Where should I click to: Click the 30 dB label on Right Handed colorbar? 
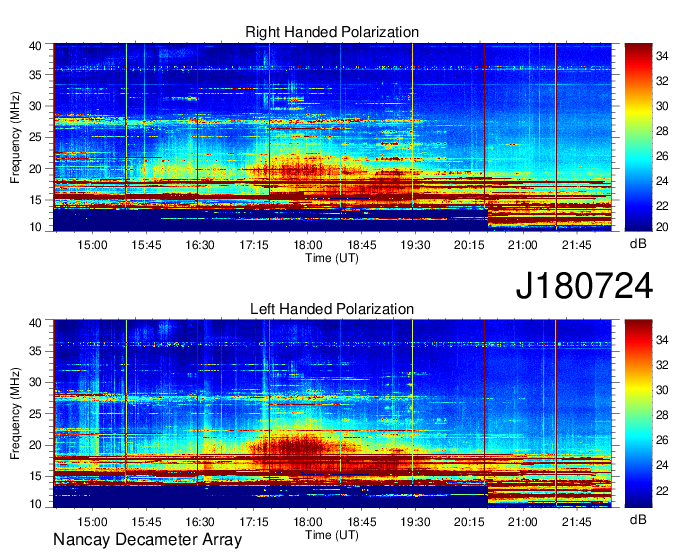tap(662, 106)
